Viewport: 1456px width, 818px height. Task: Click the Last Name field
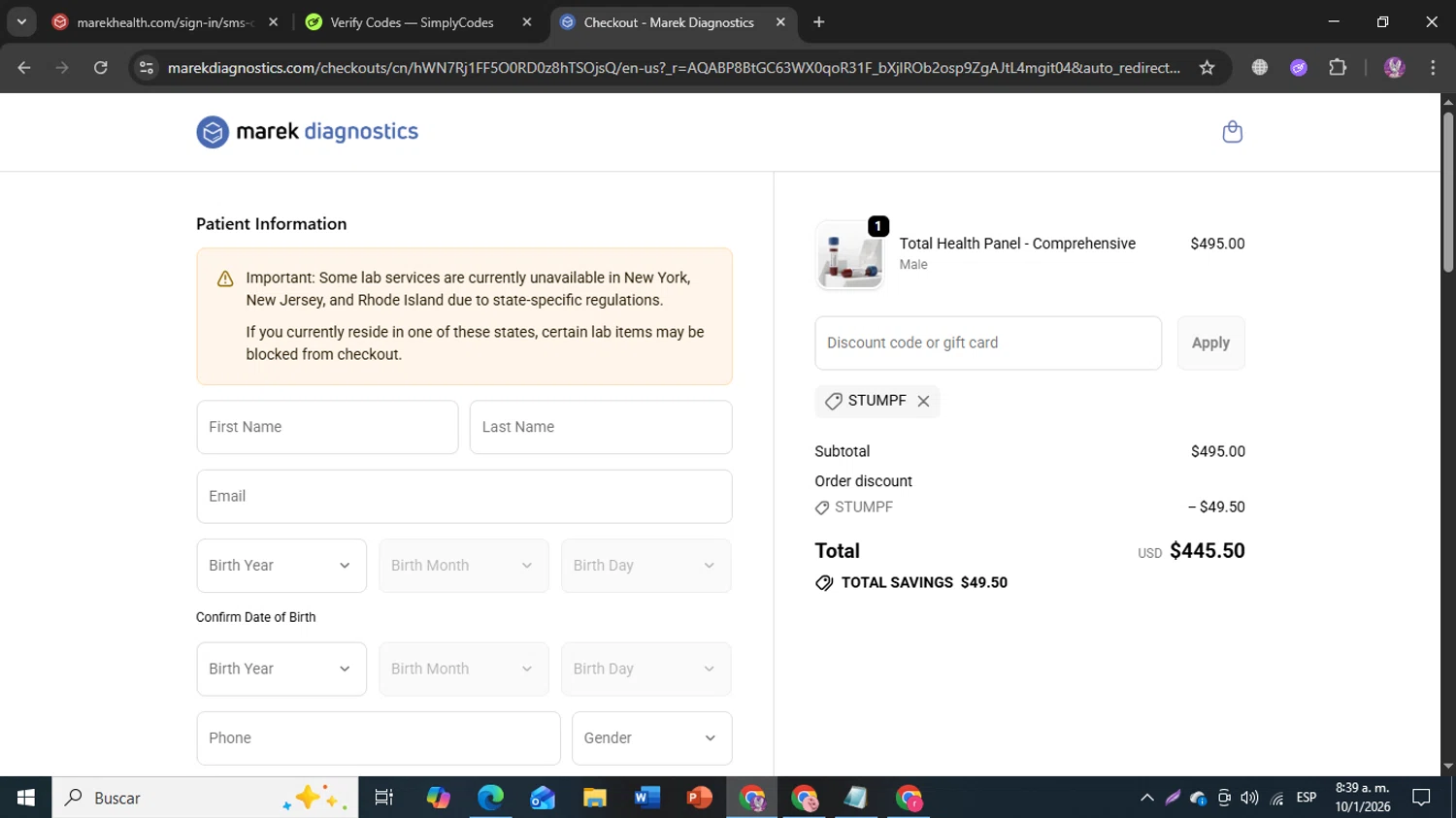(x=601, y=427)
